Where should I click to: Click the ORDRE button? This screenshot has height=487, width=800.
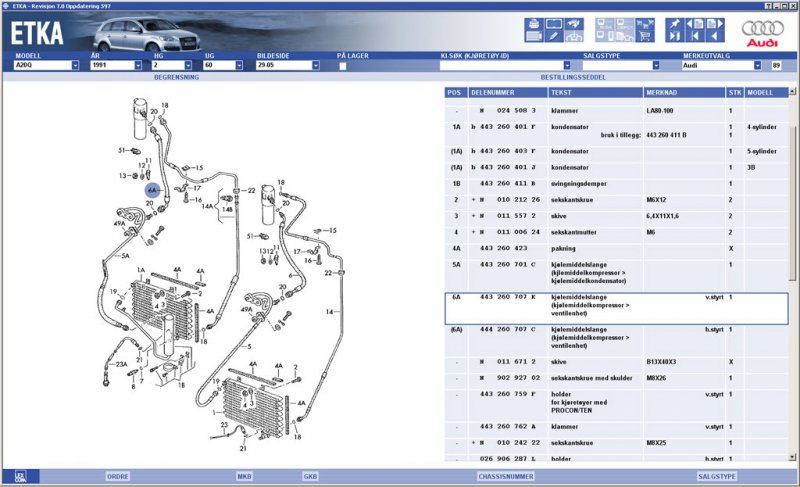(118, 477)
